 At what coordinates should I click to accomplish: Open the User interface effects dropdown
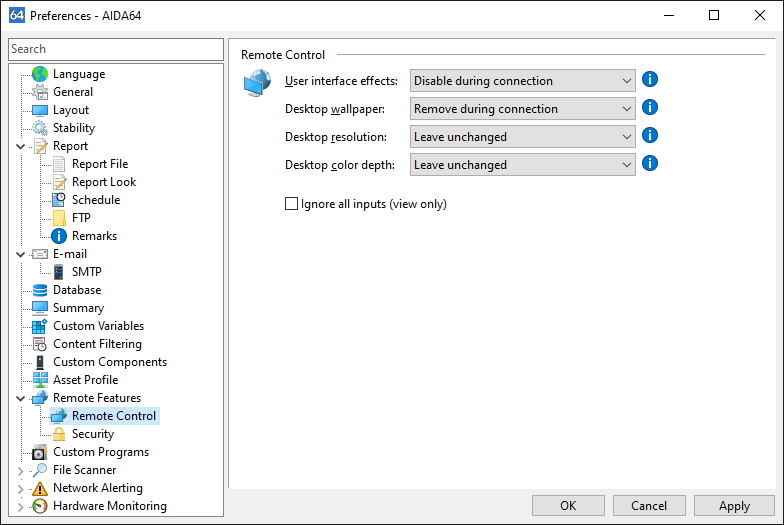[x=522, y=80]
